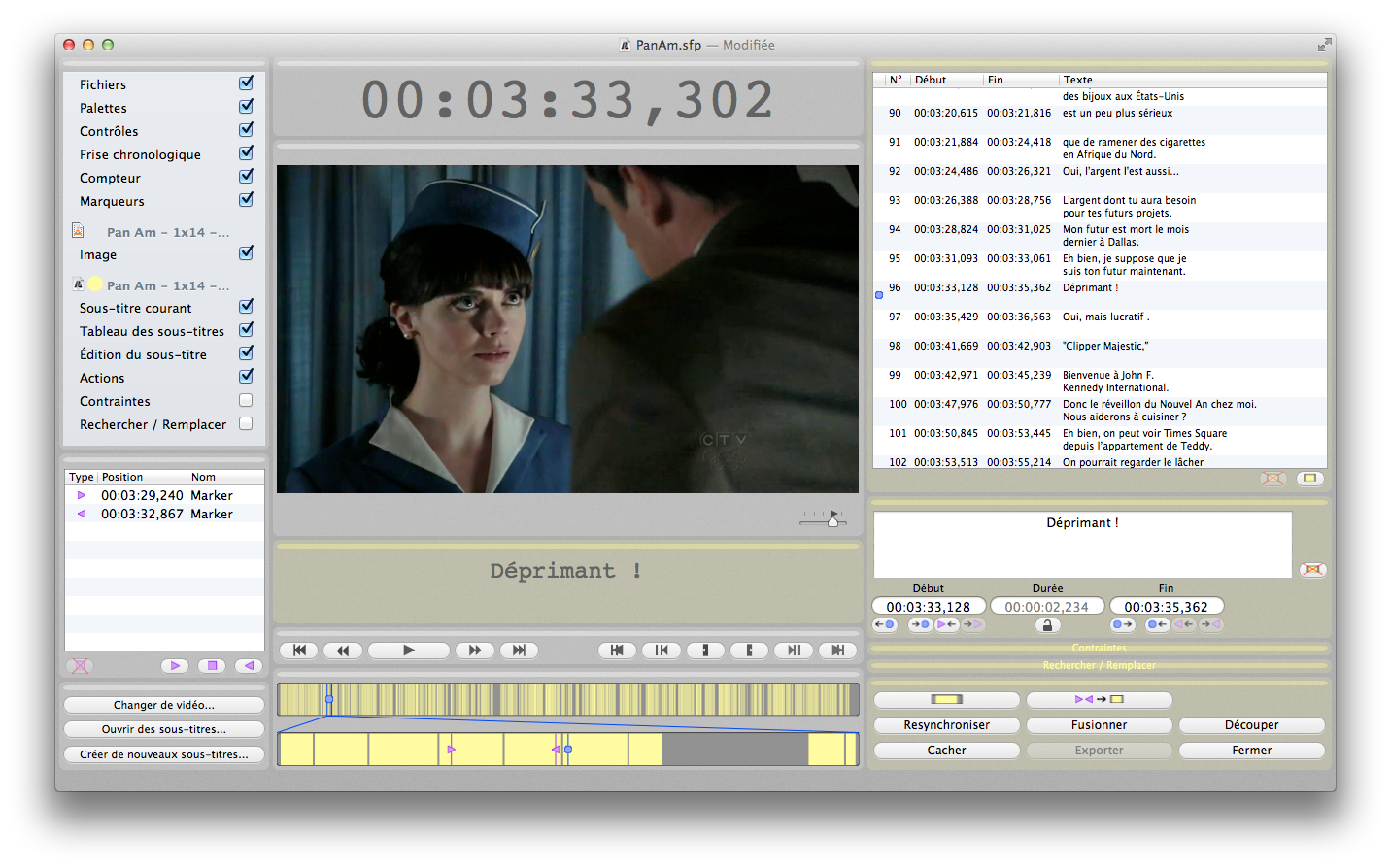Uncheck the Palettes checkbox

click(x=247, y=107)
